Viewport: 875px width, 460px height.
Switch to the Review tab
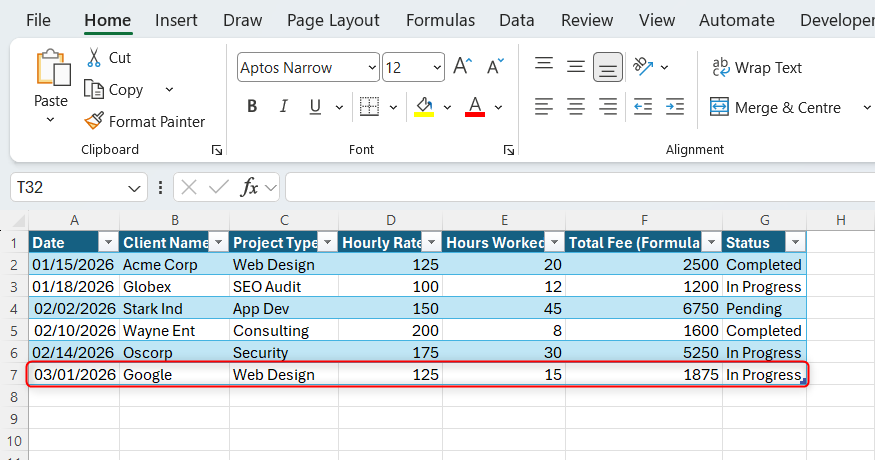tap(587, 21)
